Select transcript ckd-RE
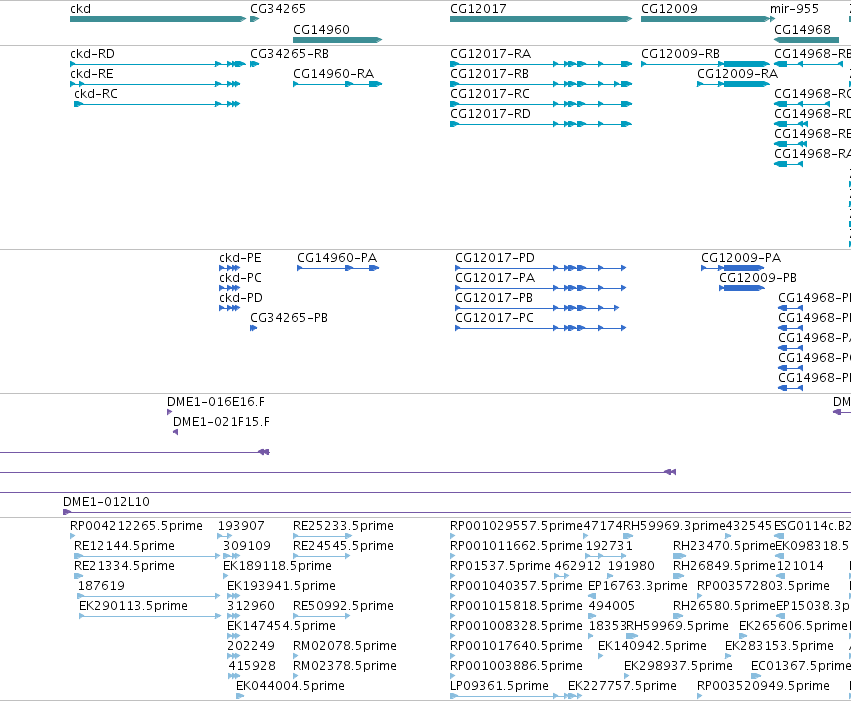Image resolution: width=851 pixels, height=701 pixels. point(92,74)
